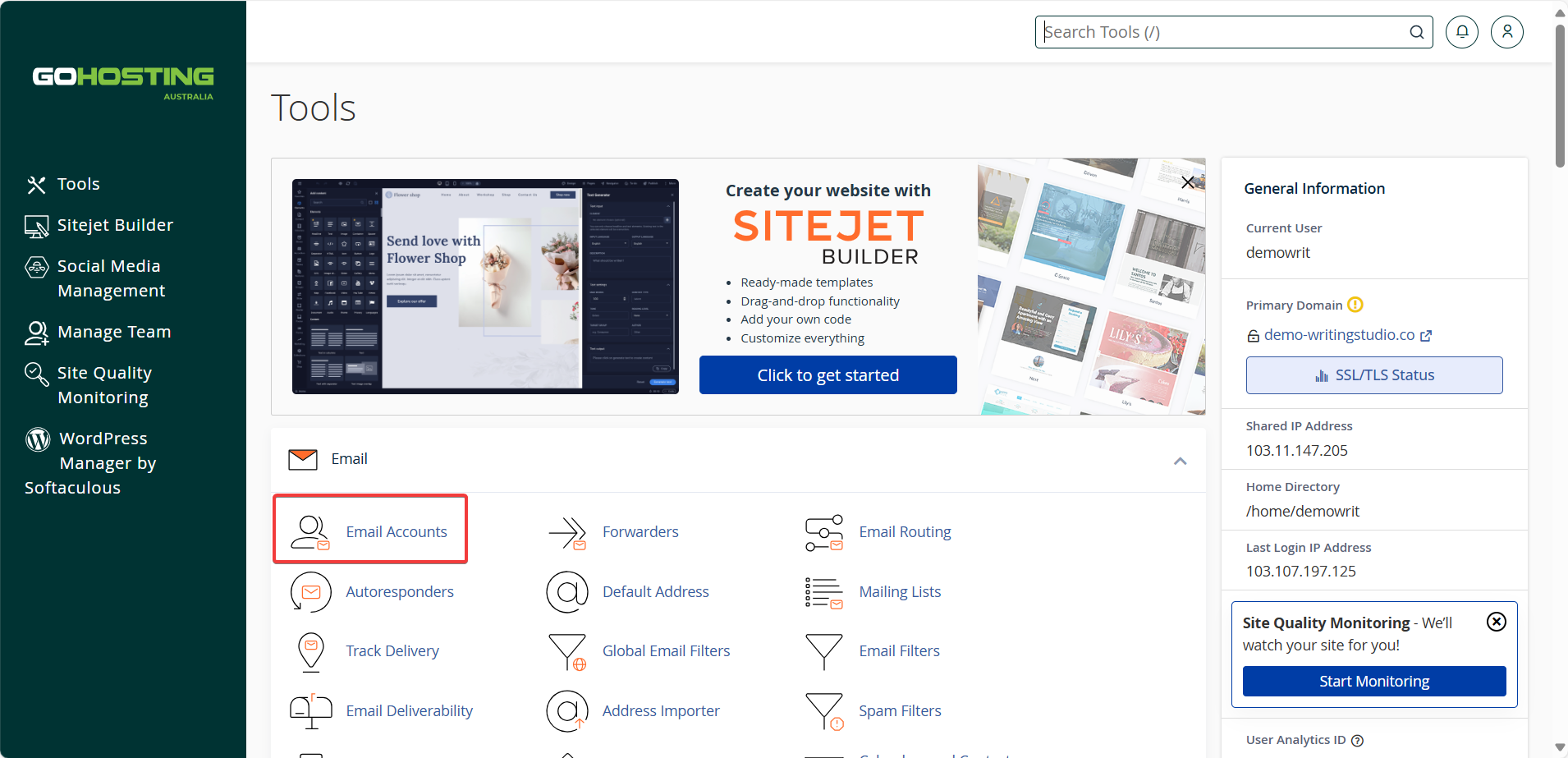Click the User Analytics ID help icon

pos(1358,741)
